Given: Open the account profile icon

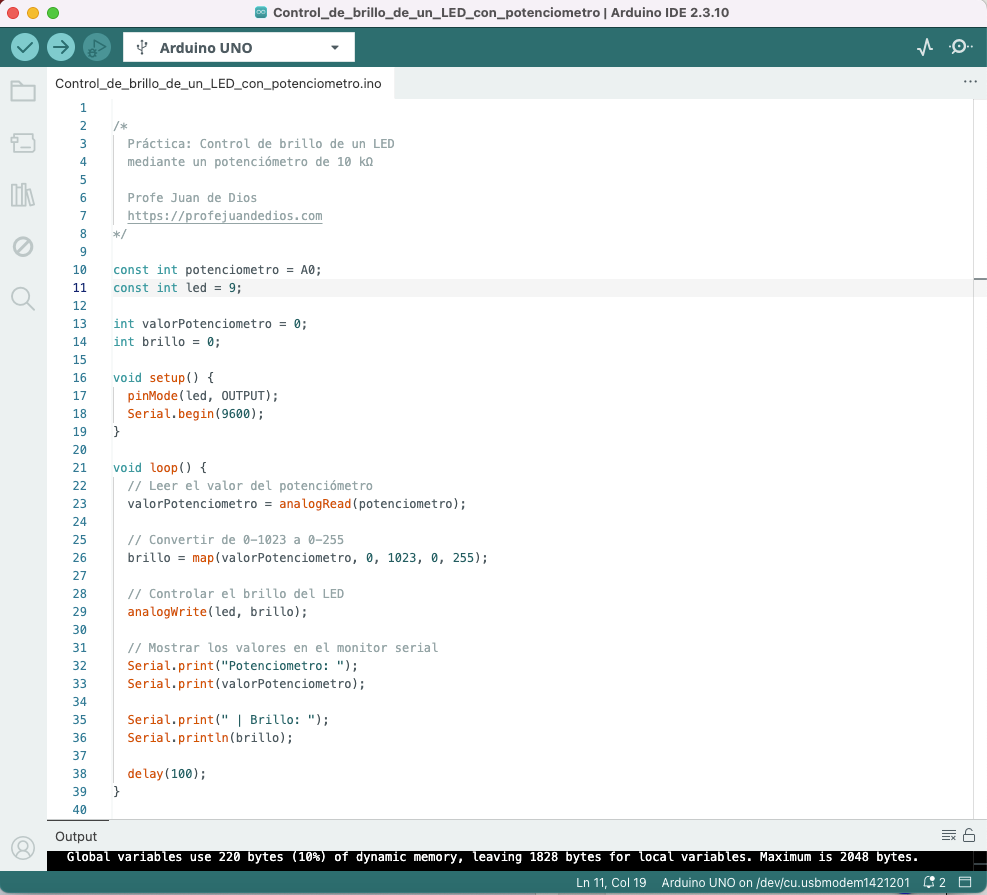Looking at the screenshot, I should coord(23,848).
